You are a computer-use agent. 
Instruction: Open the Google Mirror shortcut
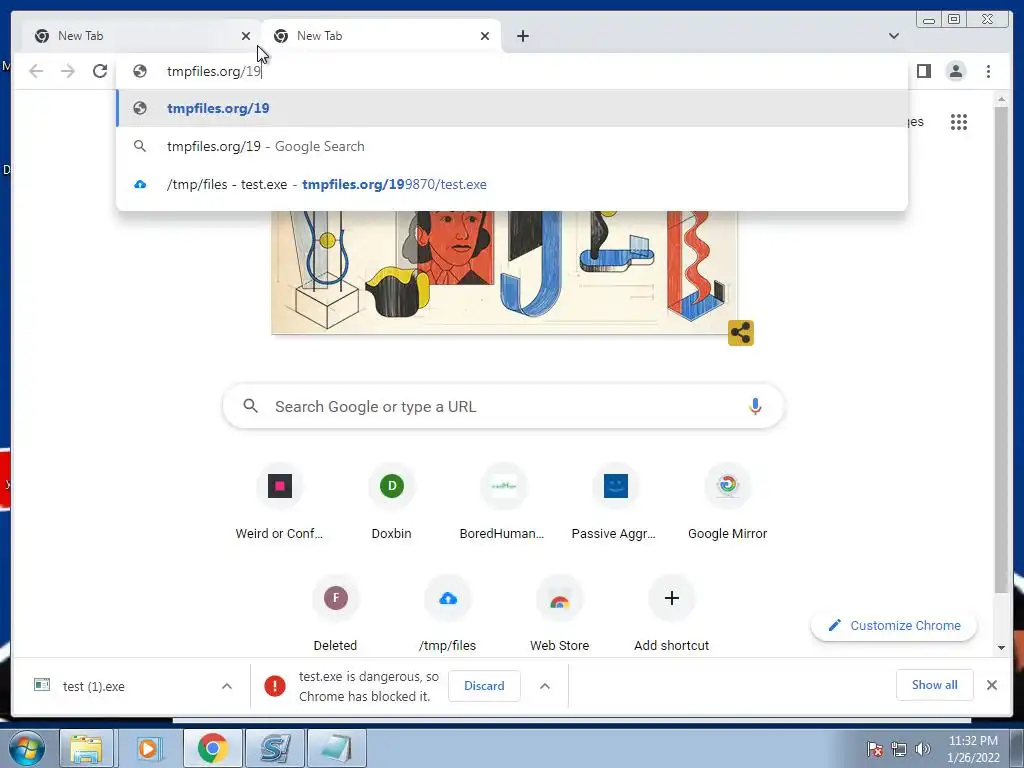click(728, 502)
